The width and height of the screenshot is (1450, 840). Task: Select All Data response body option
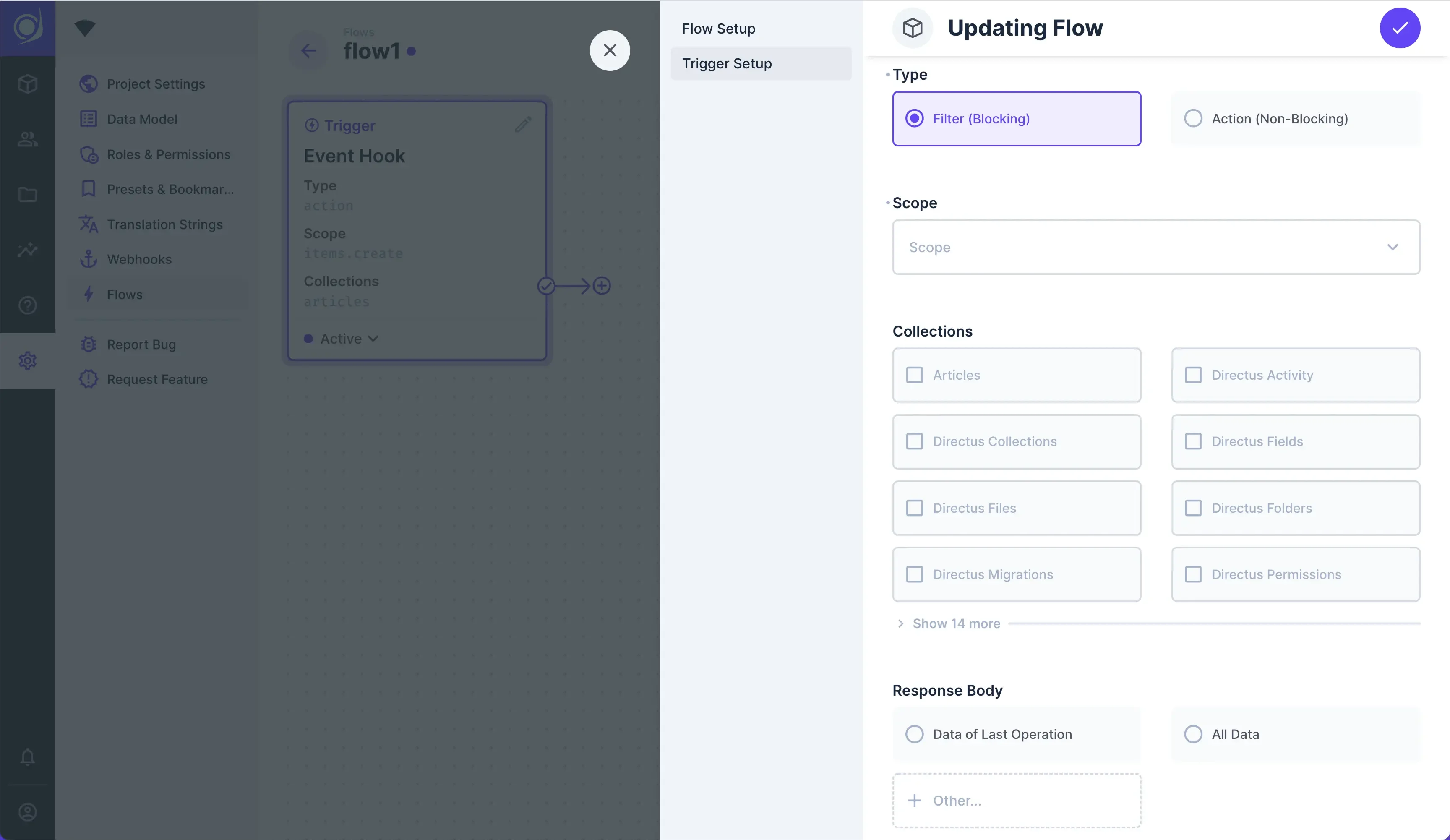1193,734
